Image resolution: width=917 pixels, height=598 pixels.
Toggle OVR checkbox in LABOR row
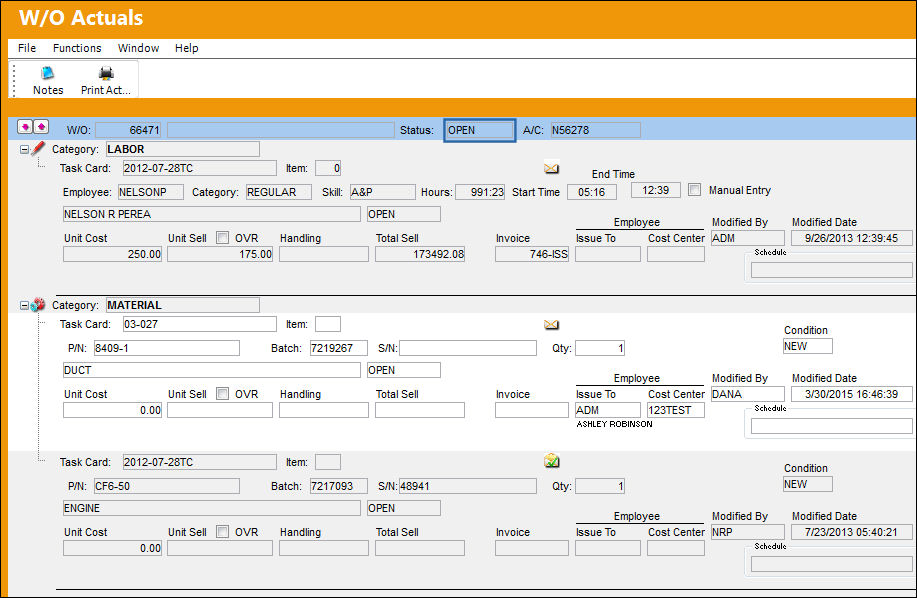pyautogui.click(x=222, y=237)
